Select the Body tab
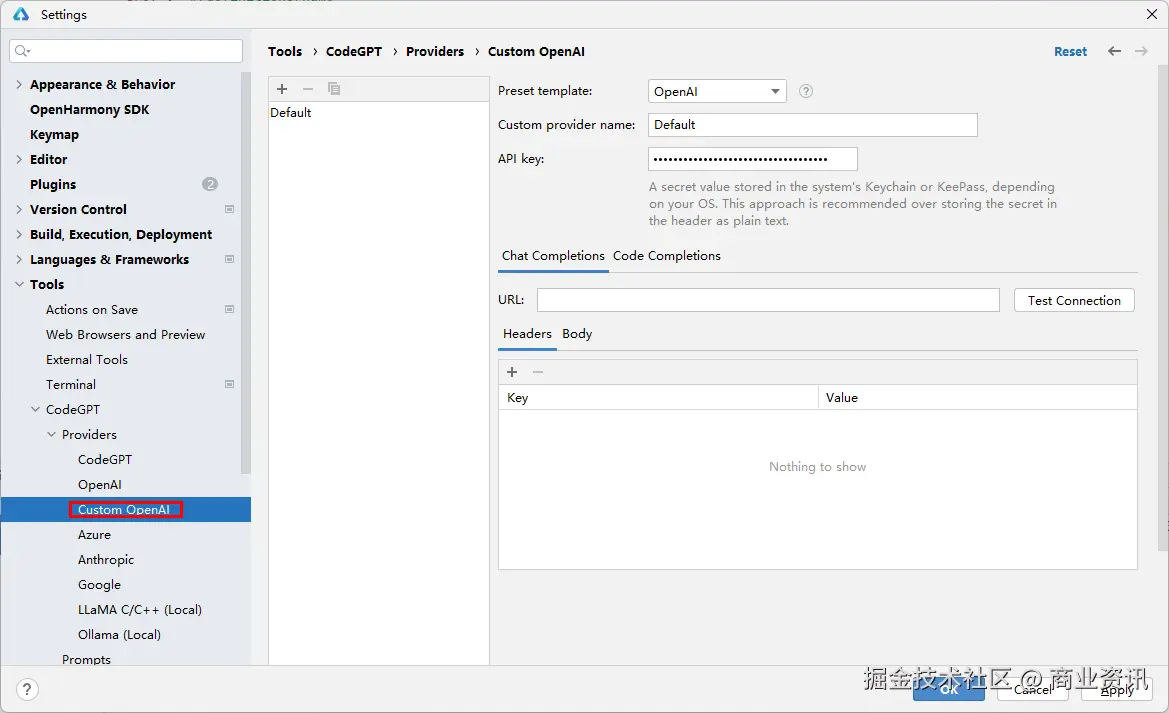 pyautogui.click(x=577, y=333)
